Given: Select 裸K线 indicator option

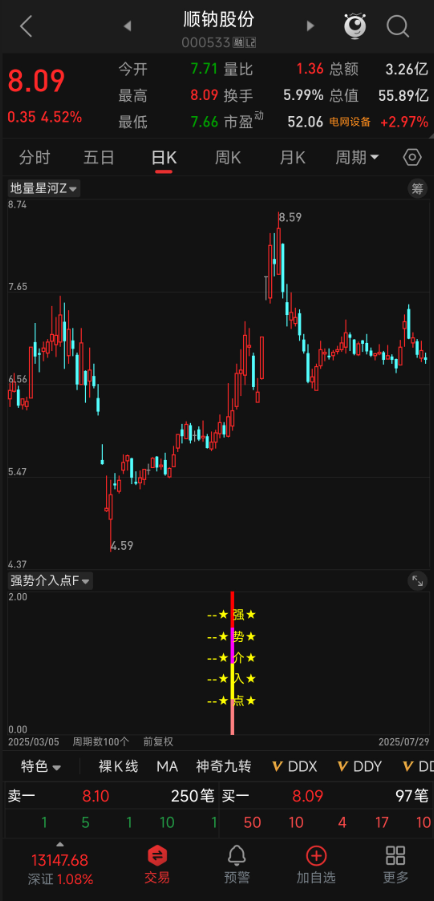Looking at the screenshot, I should tap(118, 767).
